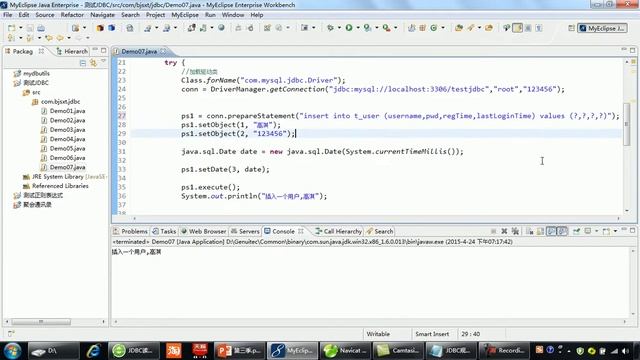This screenshot has height=360, width=640.
Task: Select JRE System Library node
Action: tap(64, 177)
